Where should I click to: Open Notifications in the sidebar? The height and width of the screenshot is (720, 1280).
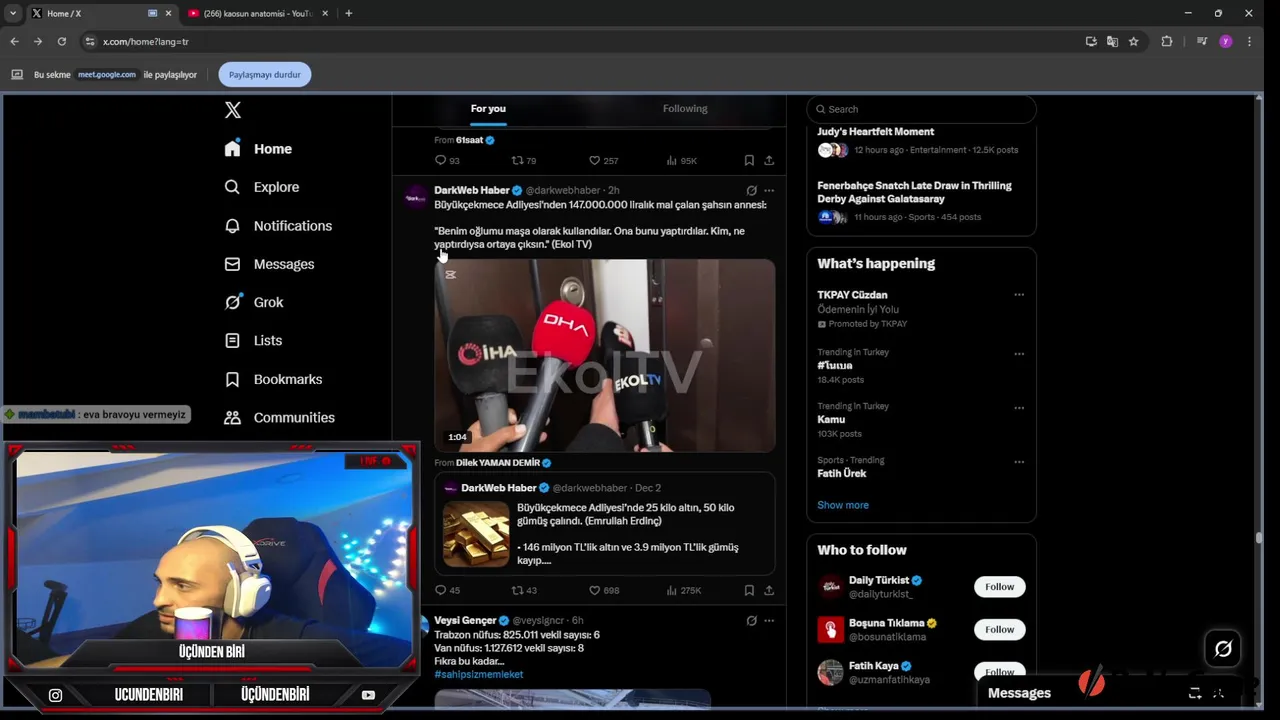coord(278,226)
